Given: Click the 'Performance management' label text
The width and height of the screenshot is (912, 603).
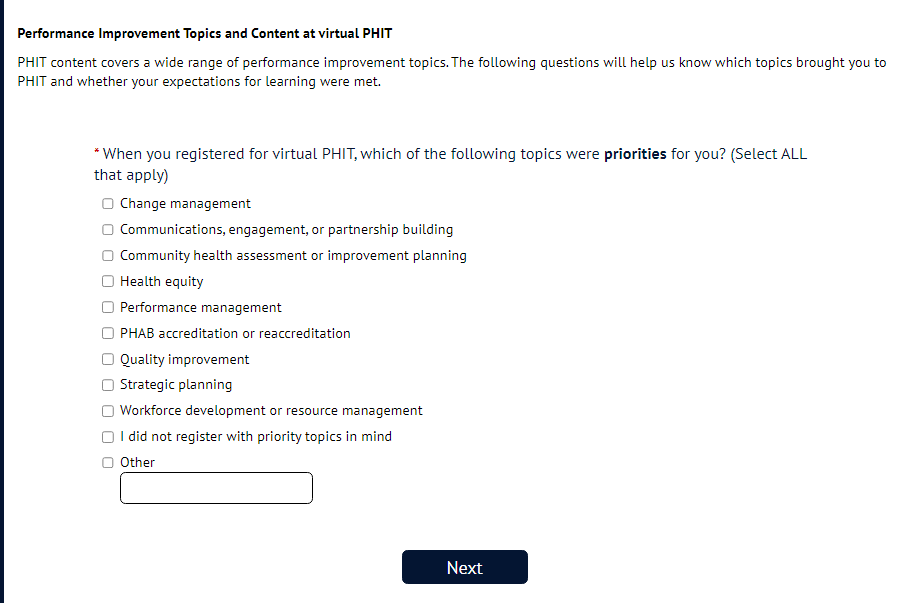Looking at the screenshot, I should [x=200, y=308].
